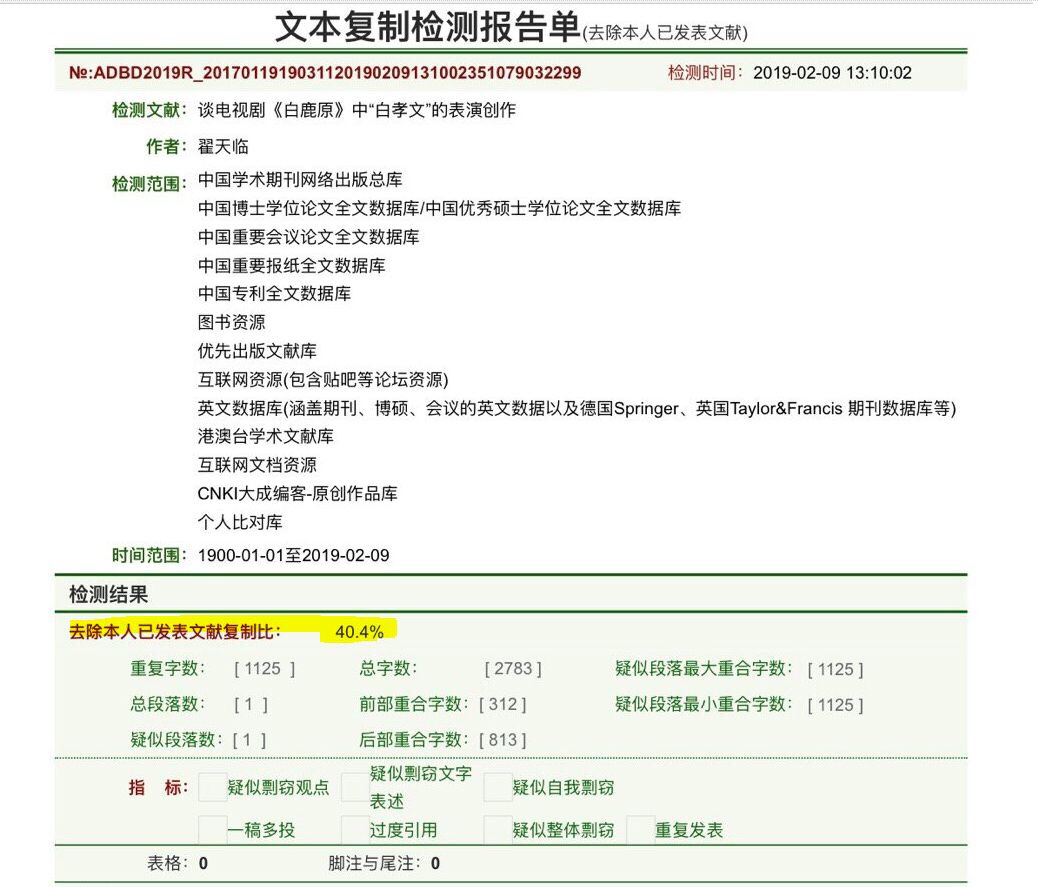Click the 疑似段落数 value 1
1039x887 pixels.
249,739
